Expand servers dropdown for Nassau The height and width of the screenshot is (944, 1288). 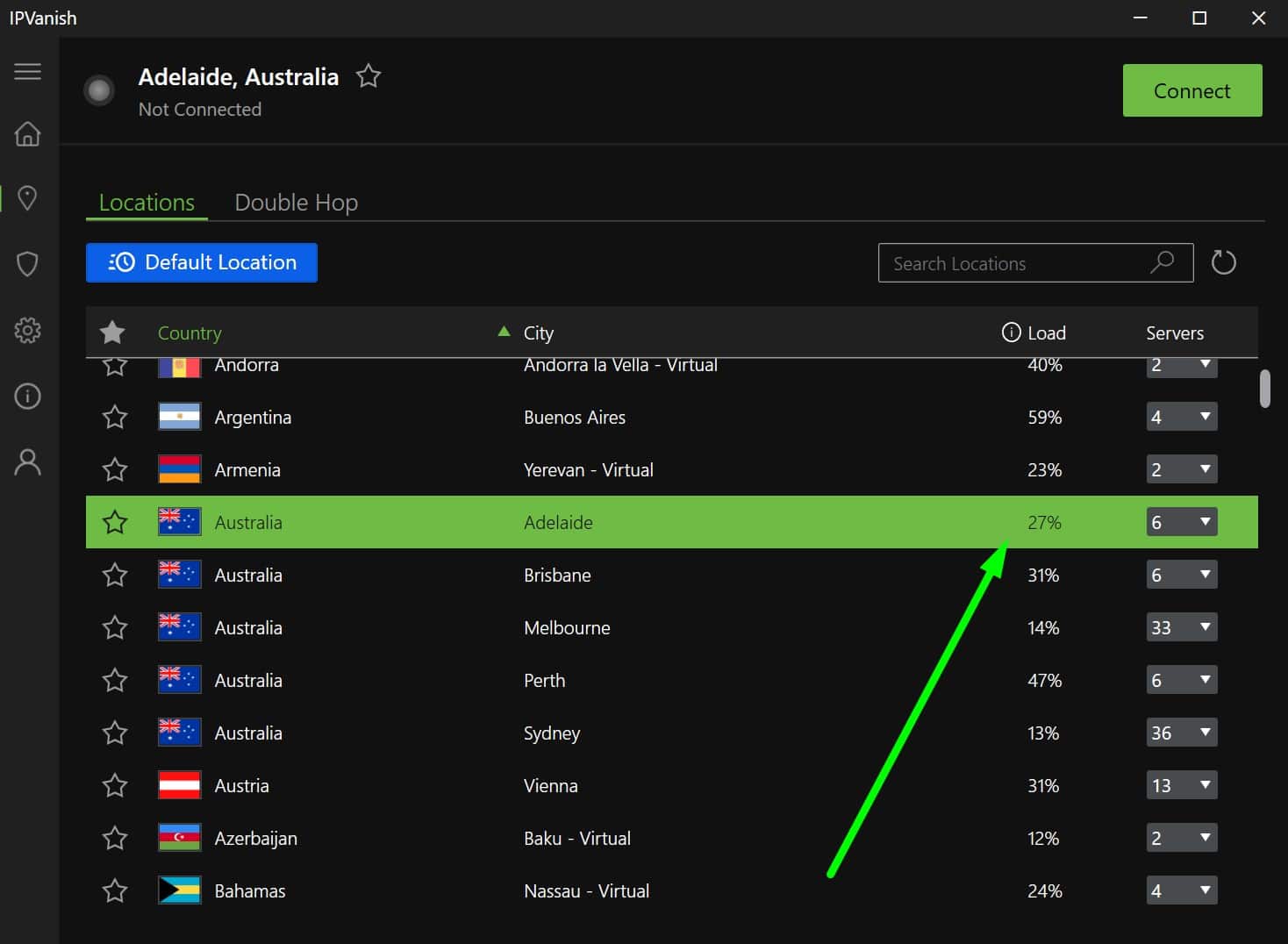pos(1182,890)
